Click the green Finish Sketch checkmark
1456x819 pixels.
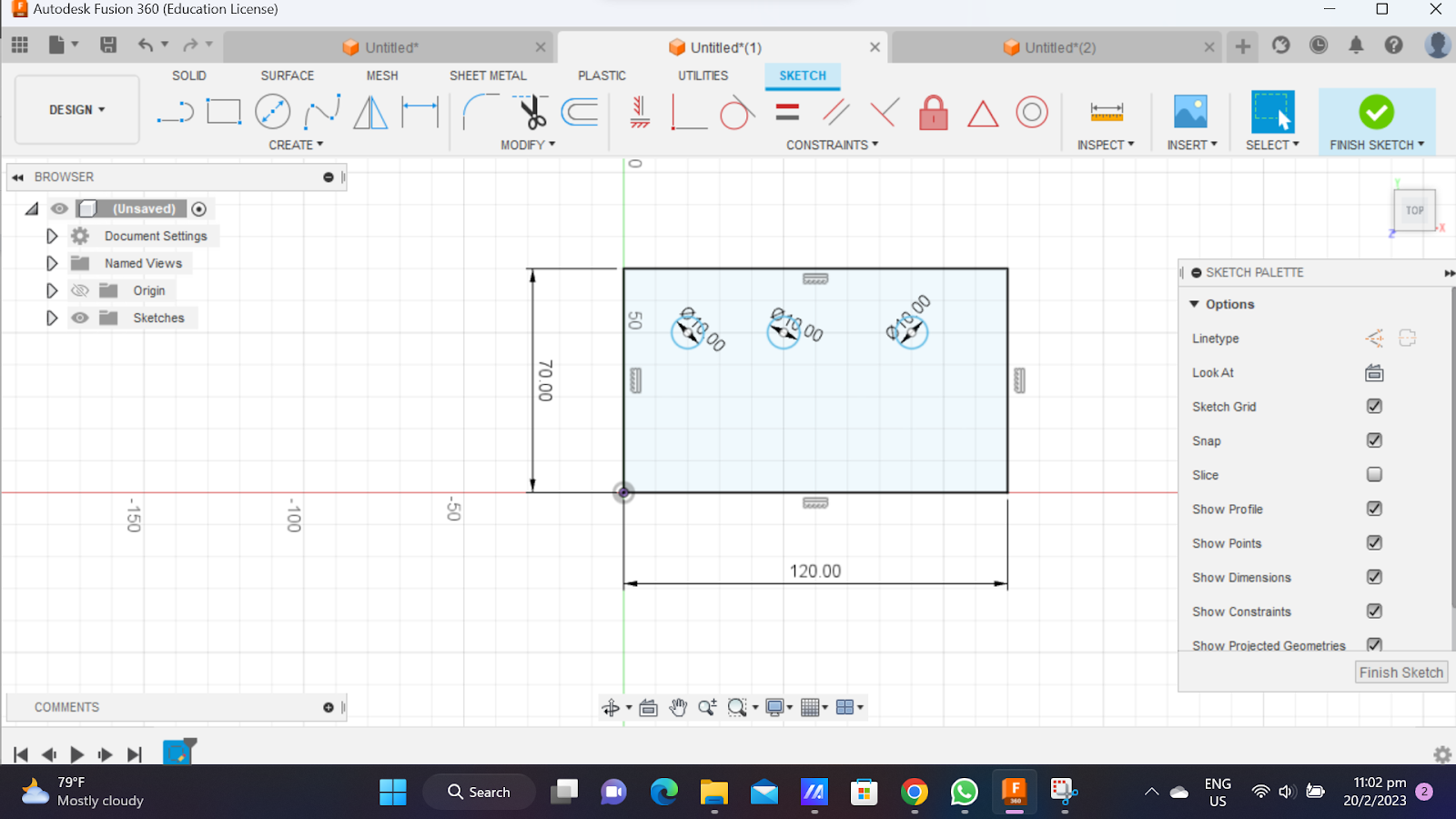tap(1376, 112)
